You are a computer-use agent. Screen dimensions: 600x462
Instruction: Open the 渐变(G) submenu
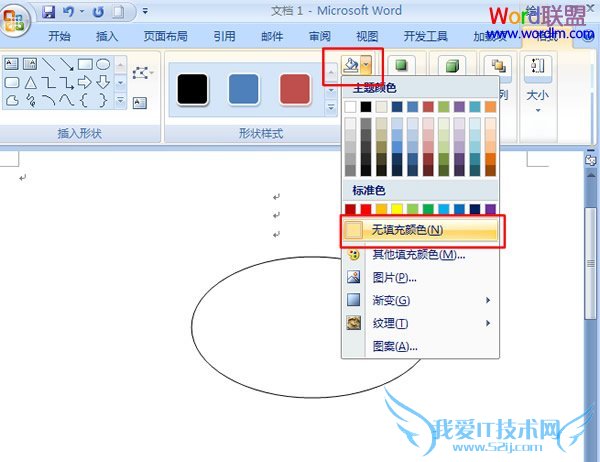pyautogui.click(x=421, y=300)
